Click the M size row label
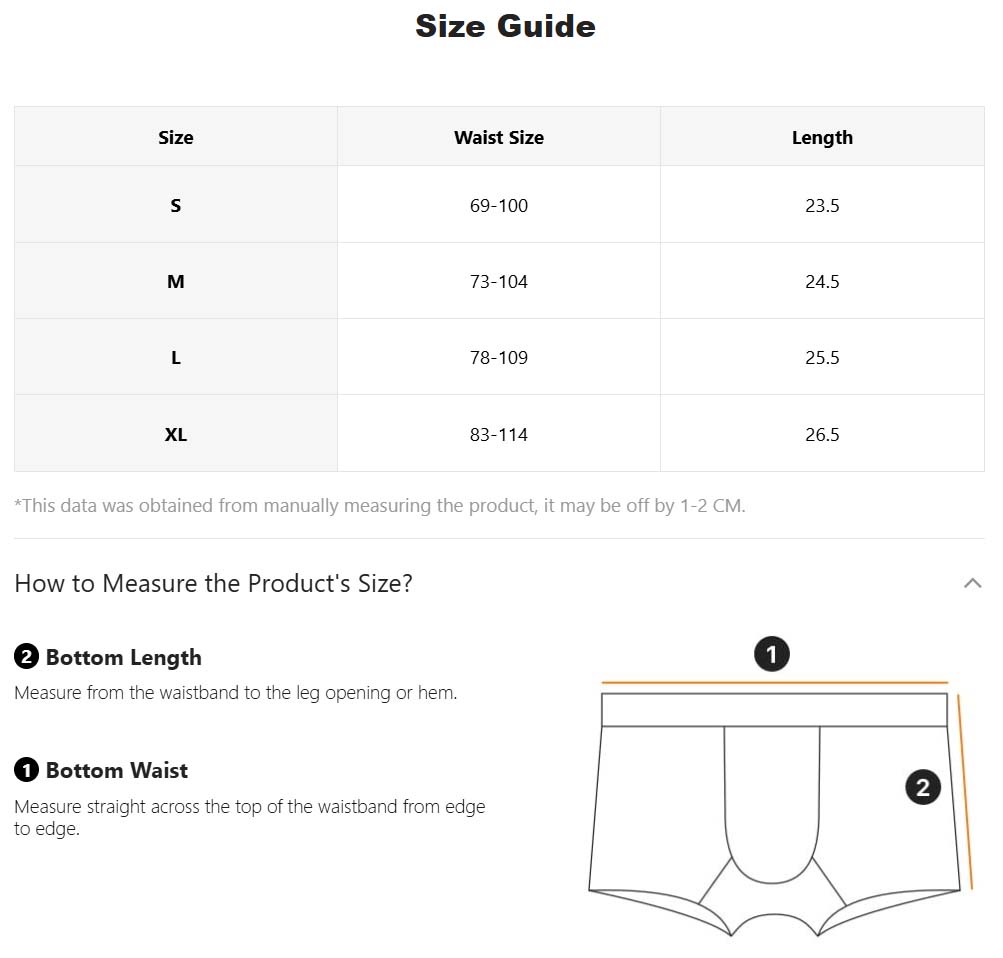This screenshot has height=958, width=1003. pos(176,282)
